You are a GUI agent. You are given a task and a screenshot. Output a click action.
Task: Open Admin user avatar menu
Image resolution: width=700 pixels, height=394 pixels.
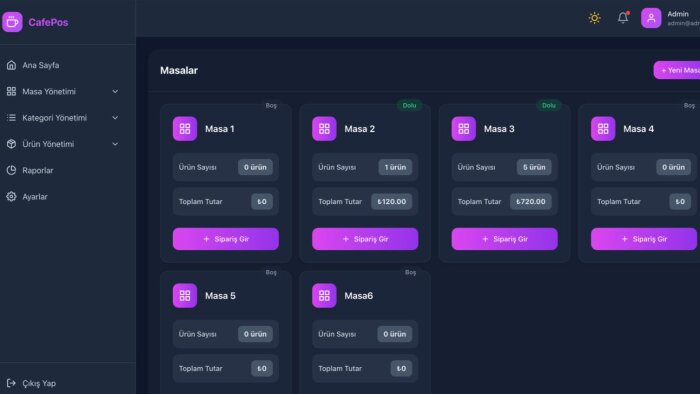click(x=651, y=18)
